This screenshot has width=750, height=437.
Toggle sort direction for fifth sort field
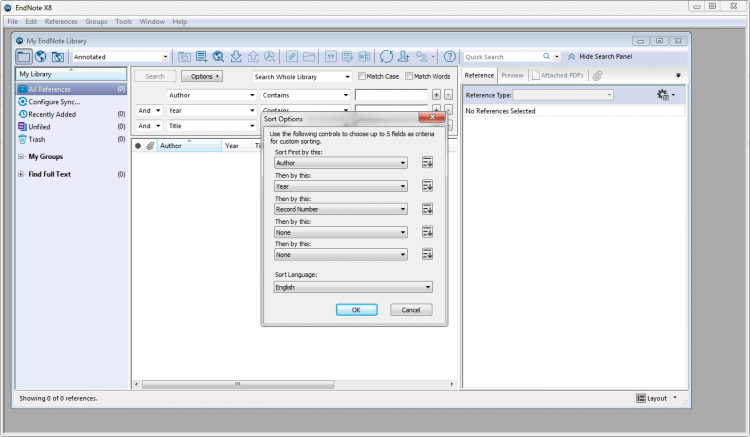[427, 254]
